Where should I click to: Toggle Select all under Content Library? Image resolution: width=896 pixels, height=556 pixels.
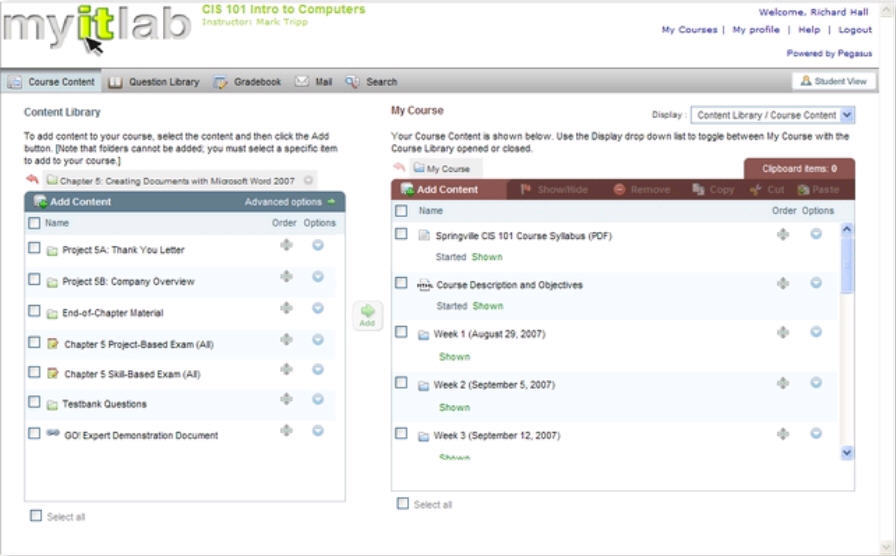[x=36, y=515]
